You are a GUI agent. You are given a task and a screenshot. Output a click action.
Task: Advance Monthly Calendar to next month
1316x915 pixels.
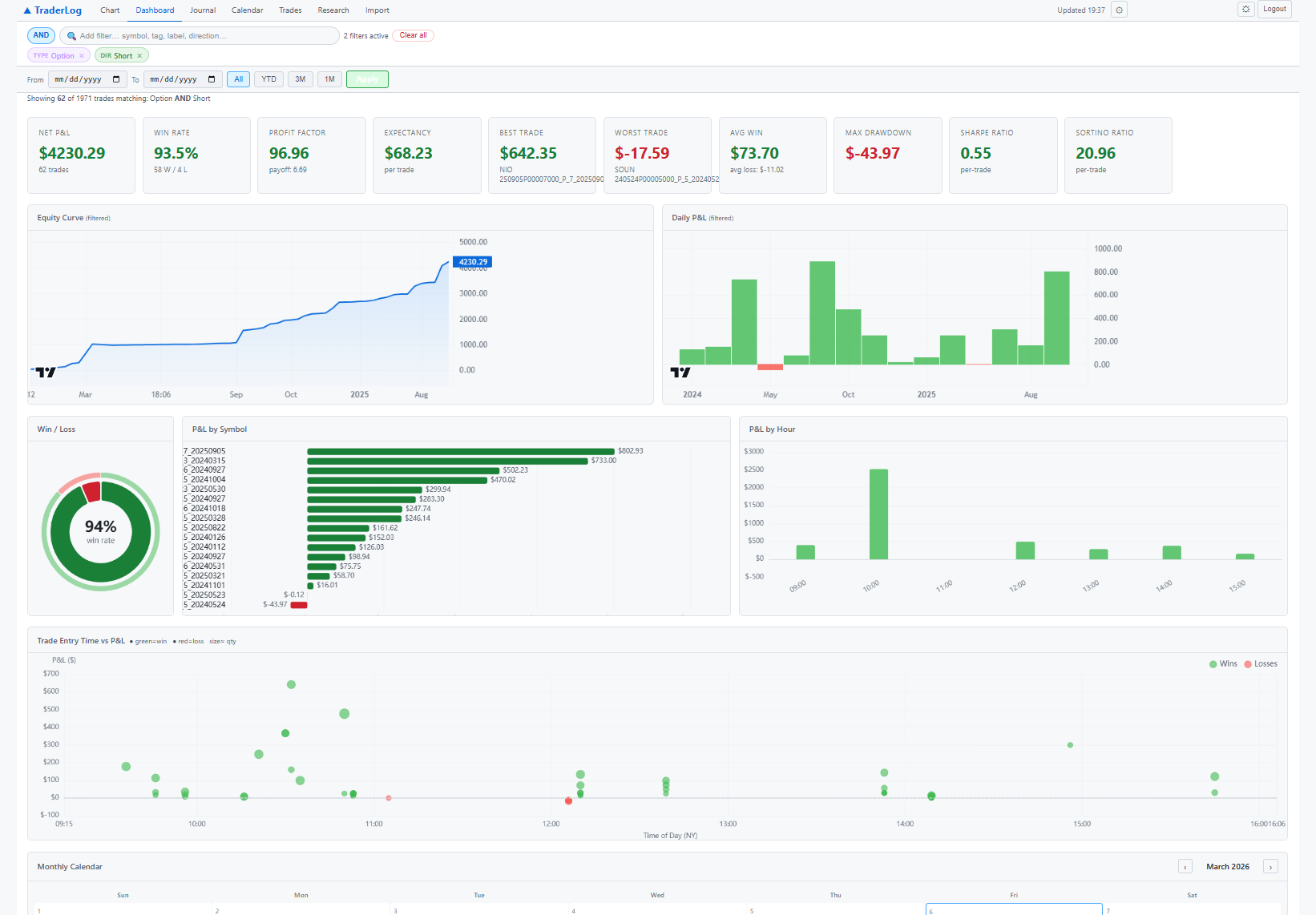point(1270,866)
